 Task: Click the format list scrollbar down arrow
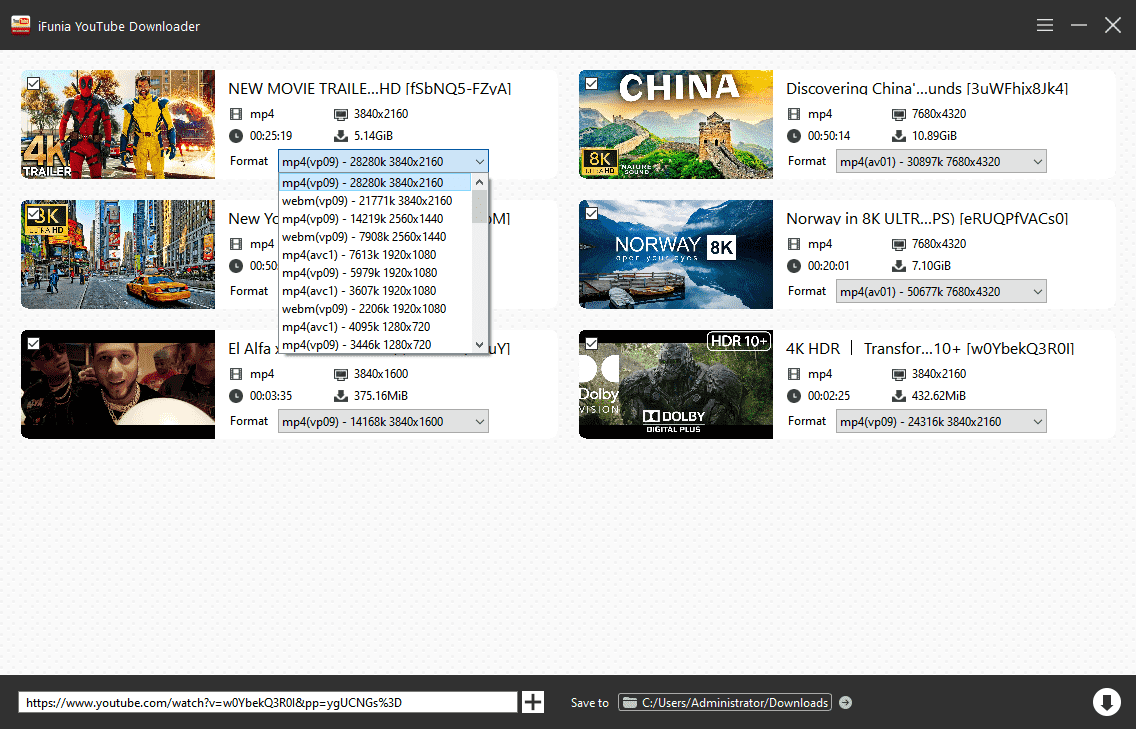(479, 345)
